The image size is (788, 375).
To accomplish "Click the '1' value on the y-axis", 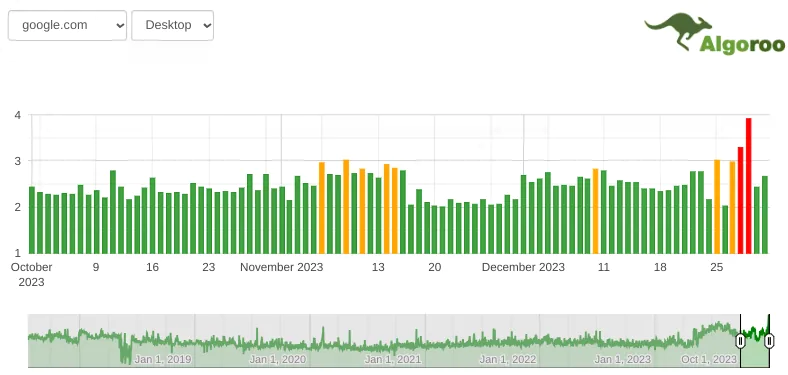I will (18, 253).
